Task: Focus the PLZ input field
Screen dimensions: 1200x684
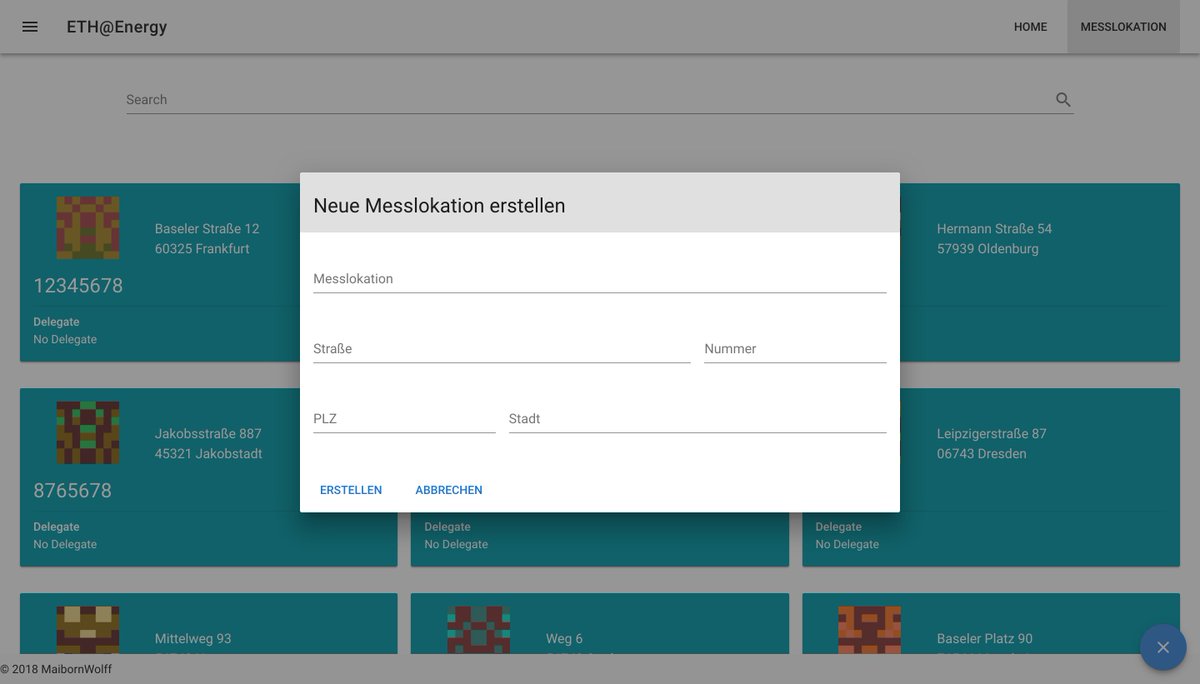Action: click(x=404, y=419)
